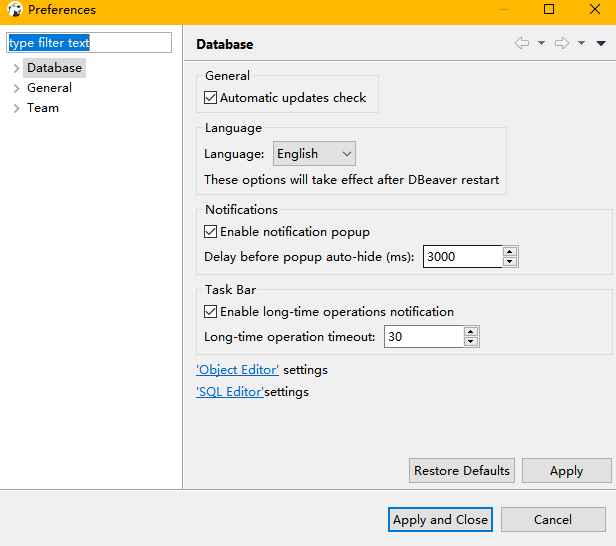Image resolution: width=616 pixels, height=546 pixels.
Task: Open the preferences view menu triangle
Action: (x=601, y=43)
